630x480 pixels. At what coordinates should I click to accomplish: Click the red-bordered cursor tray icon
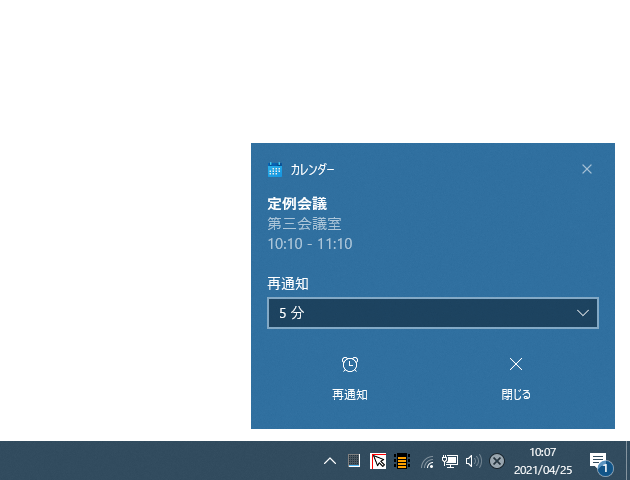point(378,461)
